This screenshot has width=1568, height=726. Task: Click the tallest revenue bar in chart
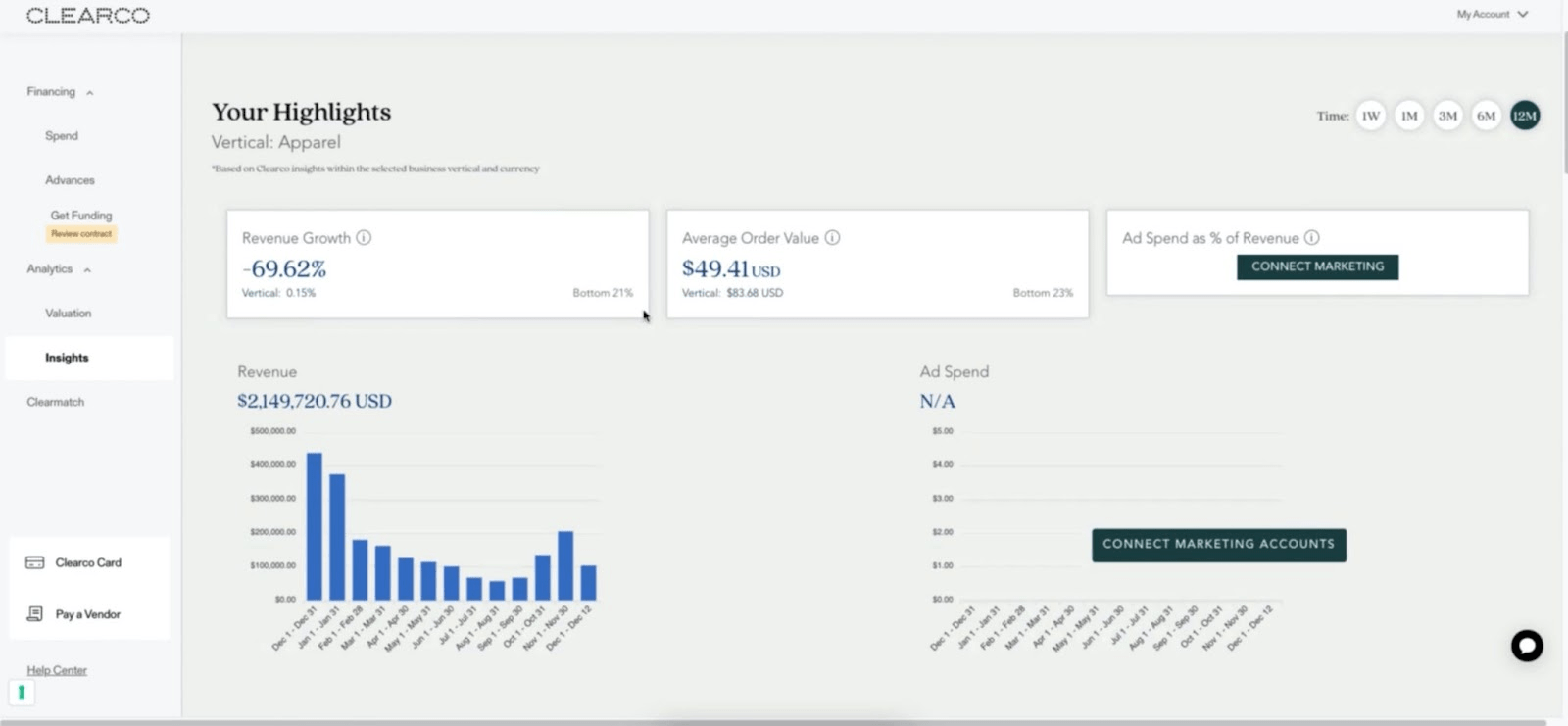click(x=314, y=526)
